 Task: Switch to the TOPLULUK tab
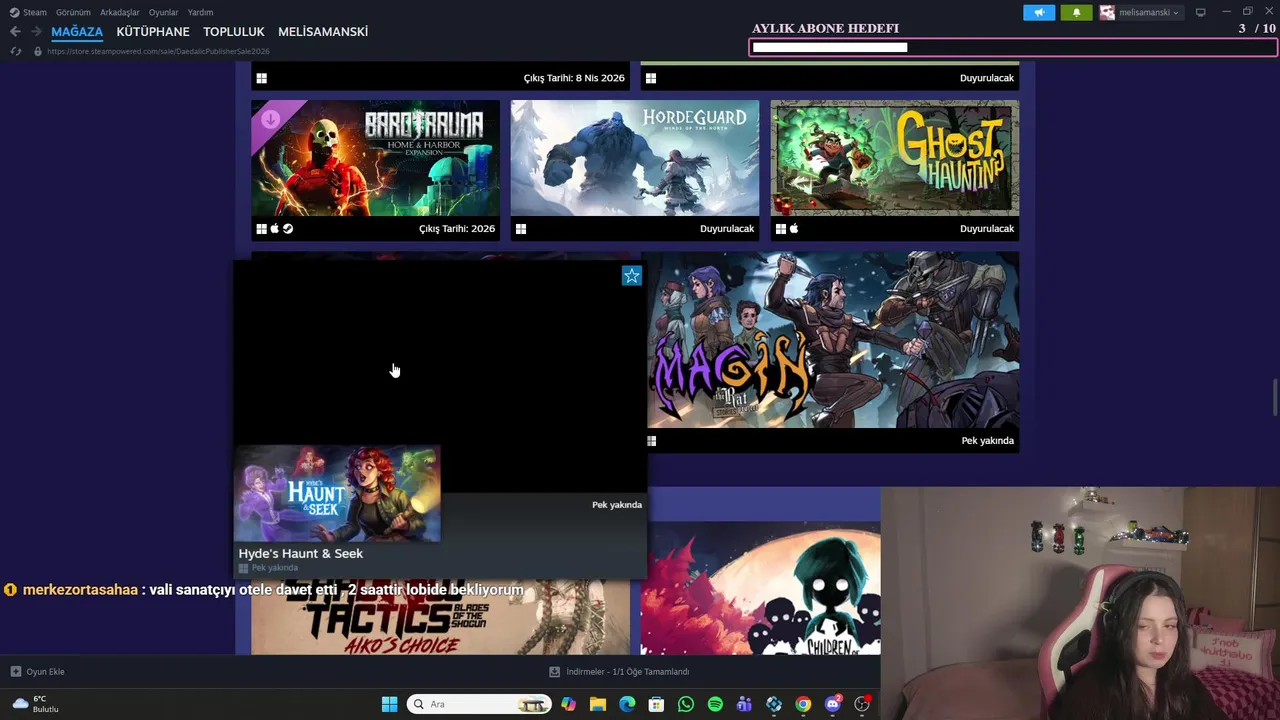pos(234,32)
